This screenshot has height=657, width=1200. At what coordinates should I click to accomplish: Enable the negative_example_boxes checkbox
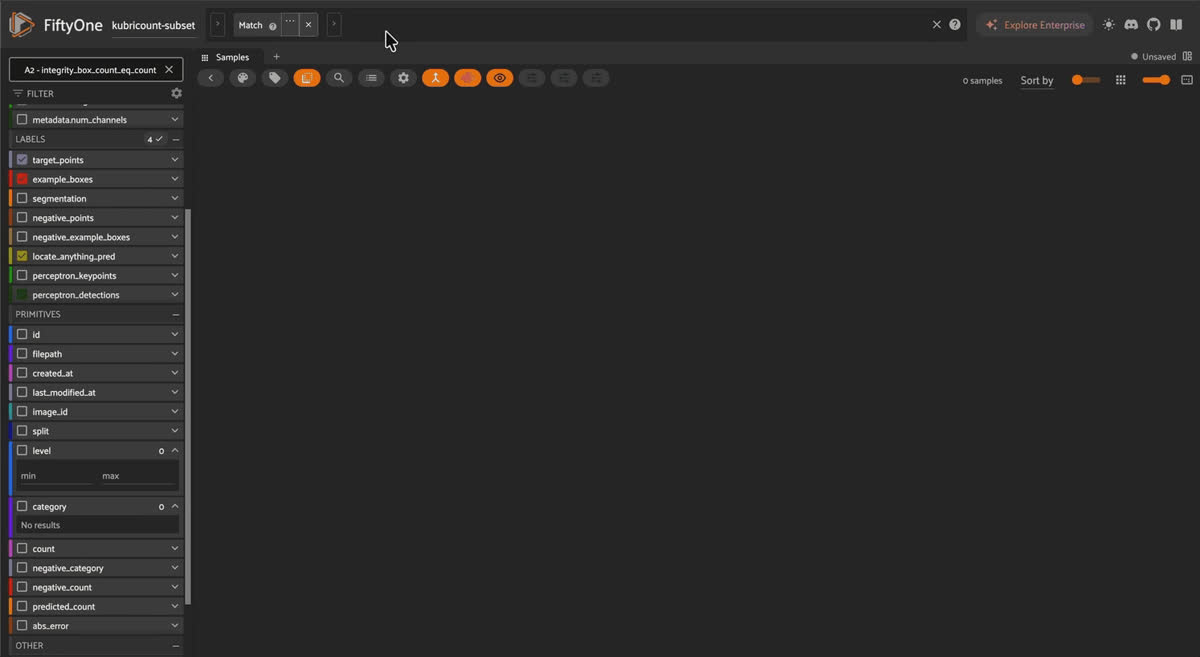click(x=22, y=237)
